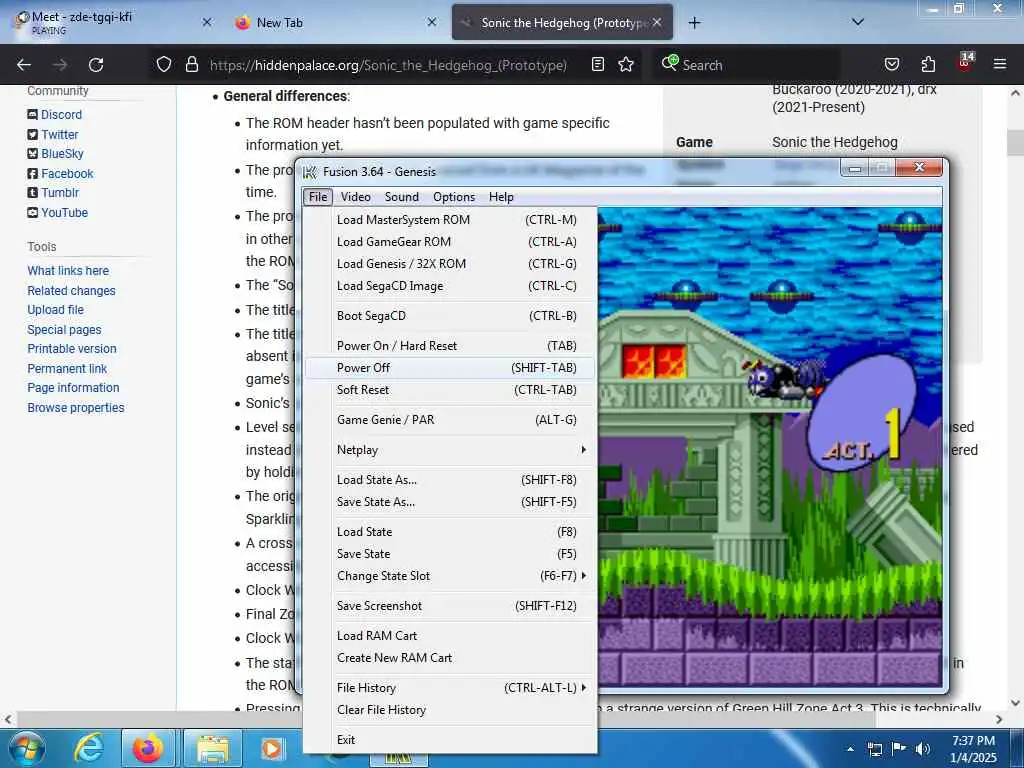Screen dimensions: 1024x768
Task: Close the New Tab tab
Action: point(432,22)
